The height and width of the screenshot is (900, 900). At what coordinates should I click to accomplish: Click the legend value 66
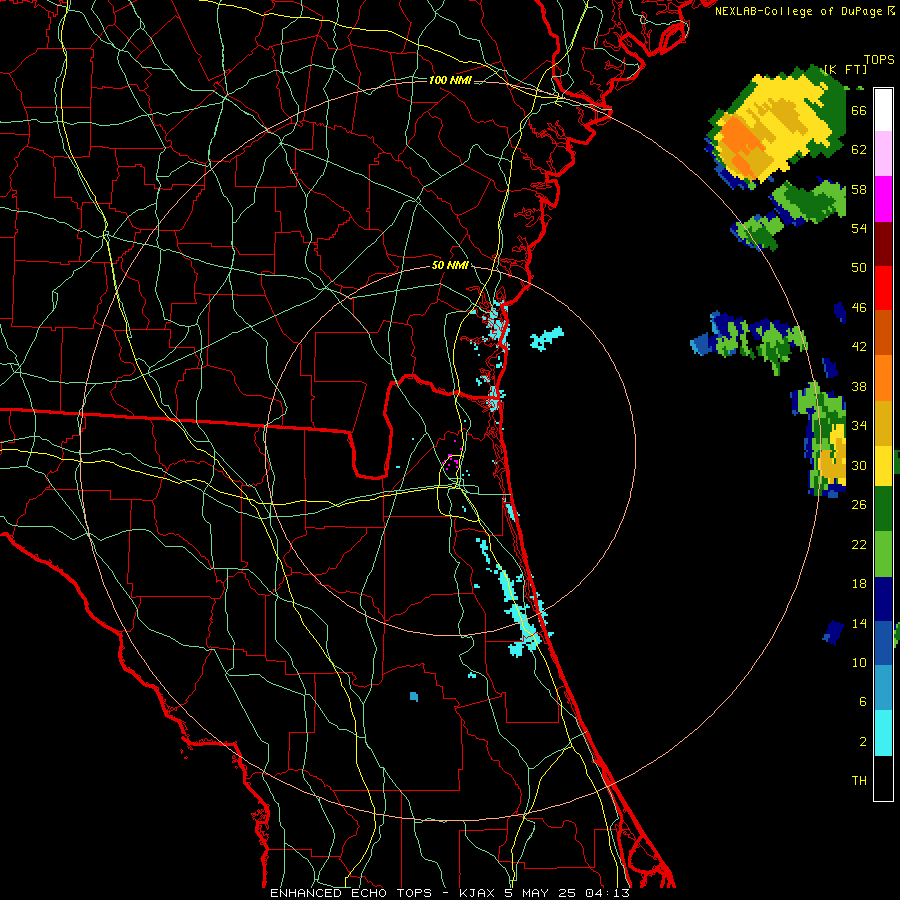[x=859, y=110]
